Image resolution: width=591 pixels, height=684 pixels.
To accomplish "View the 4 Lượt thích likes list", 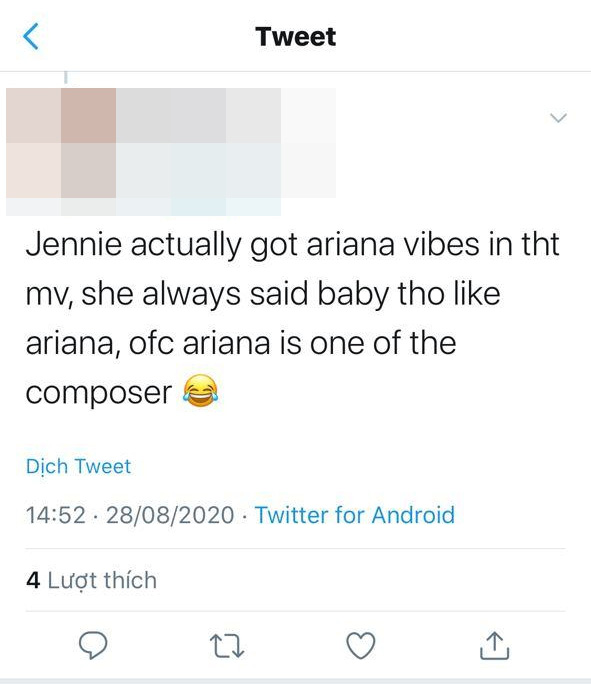I will 91,580.
